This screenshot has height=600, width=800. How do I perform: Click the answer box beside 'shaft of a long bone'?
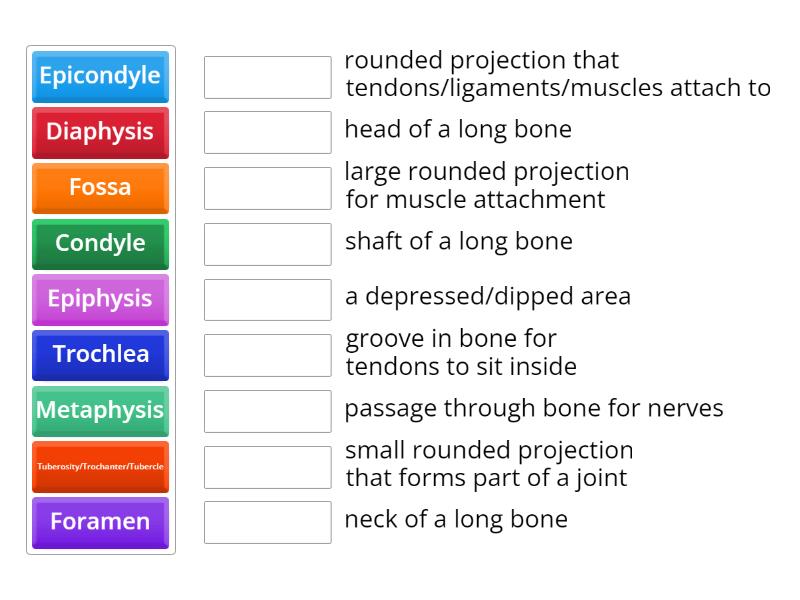[x=267, y=241]
